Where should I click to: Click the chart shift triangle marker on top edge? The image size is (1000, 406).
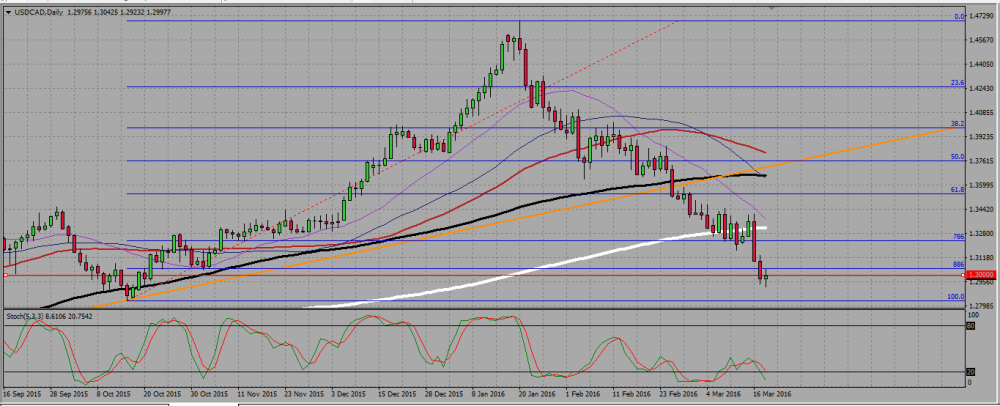(772, 9)
